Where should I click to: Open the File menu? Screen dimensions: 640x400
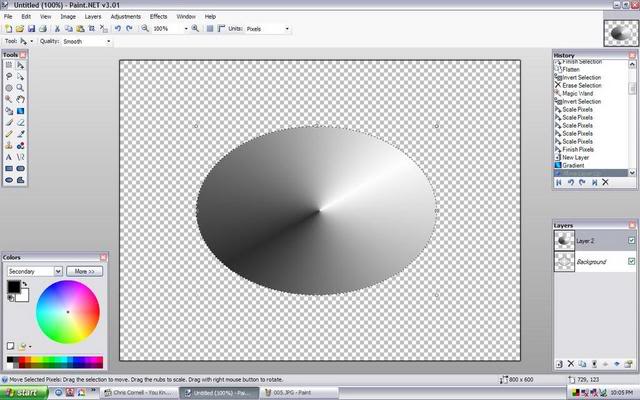tap(8, 16)
